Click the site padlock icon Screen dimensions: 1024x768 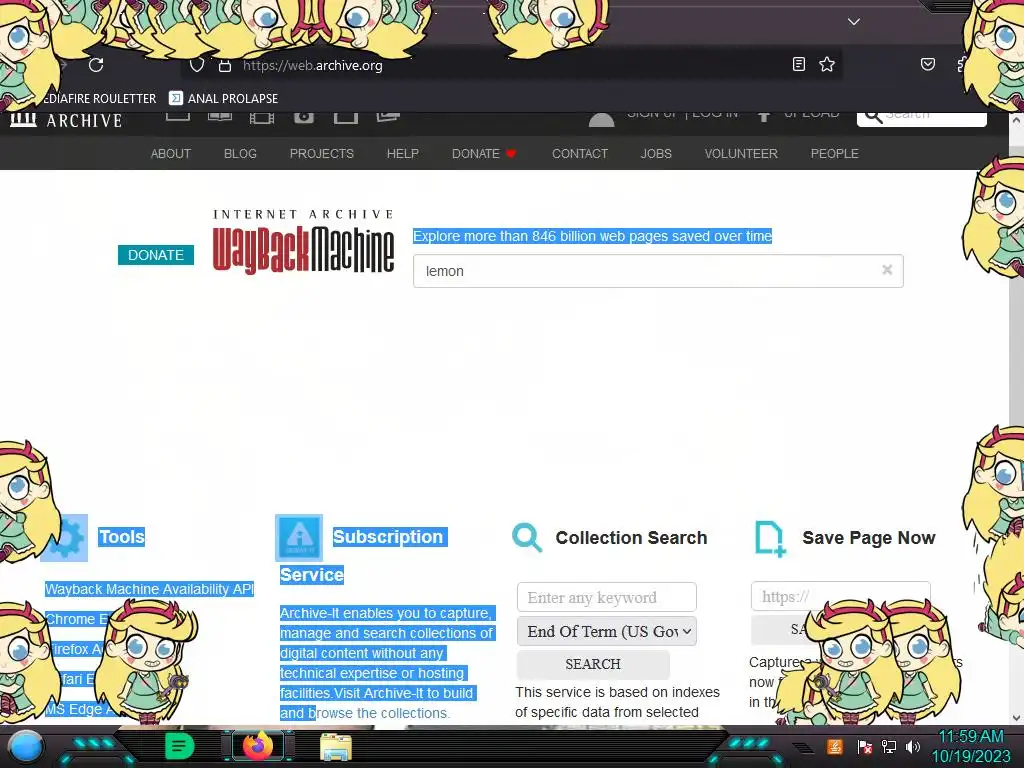[225, 65]
